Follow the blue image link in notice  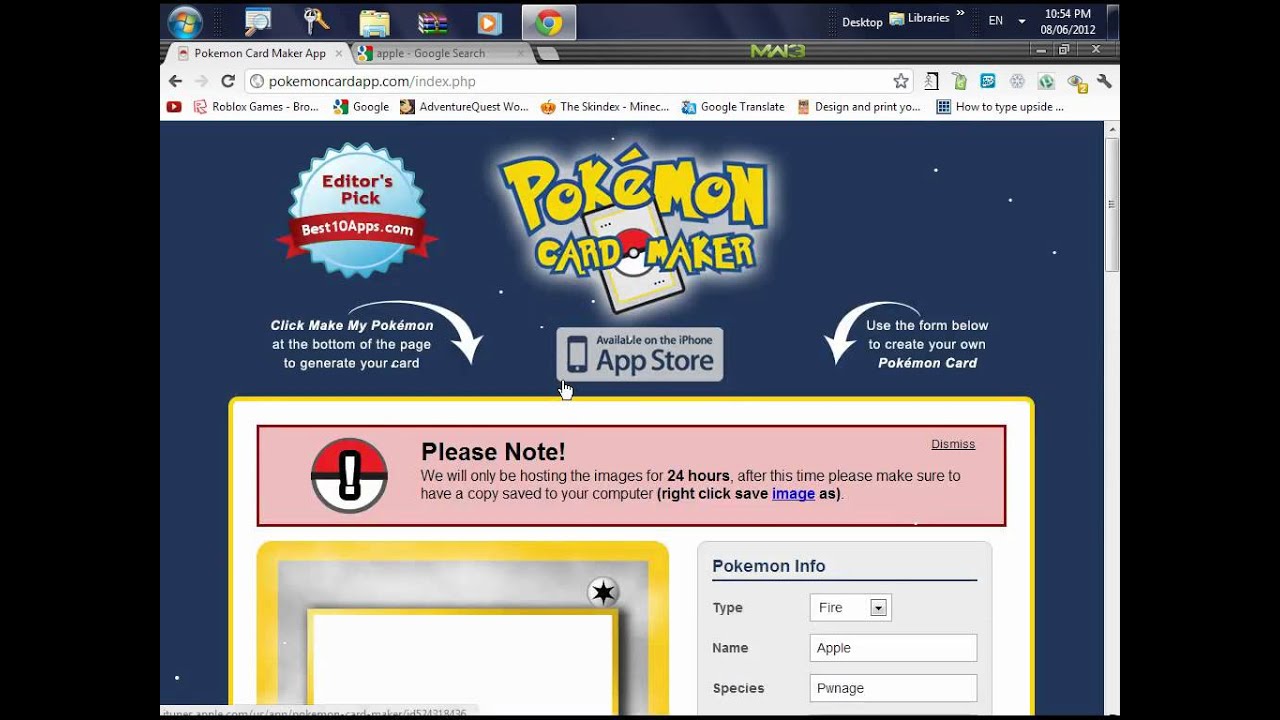pos(793,493)
